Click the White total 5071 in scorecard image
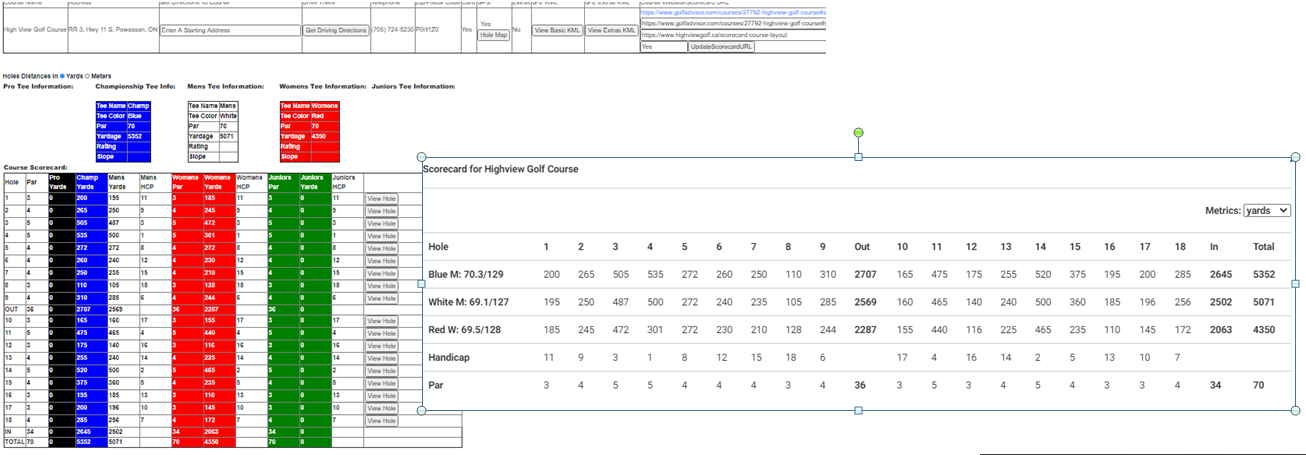1306x455 pixels. (x=1263, y=301)
